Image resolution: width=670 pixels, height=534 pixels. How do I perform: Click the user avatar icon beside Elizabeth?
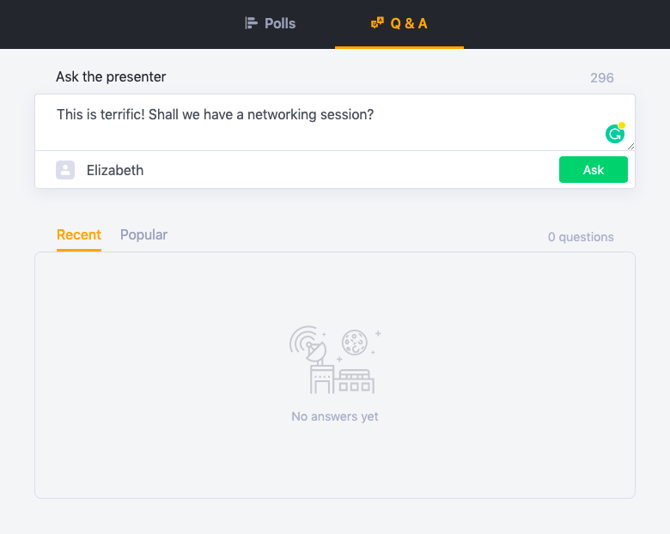(65, 170)
